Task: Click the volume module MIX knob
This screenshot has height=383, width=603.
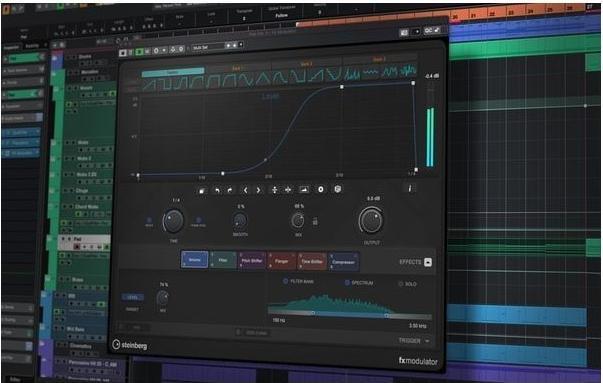Action: tap(163, 298)
